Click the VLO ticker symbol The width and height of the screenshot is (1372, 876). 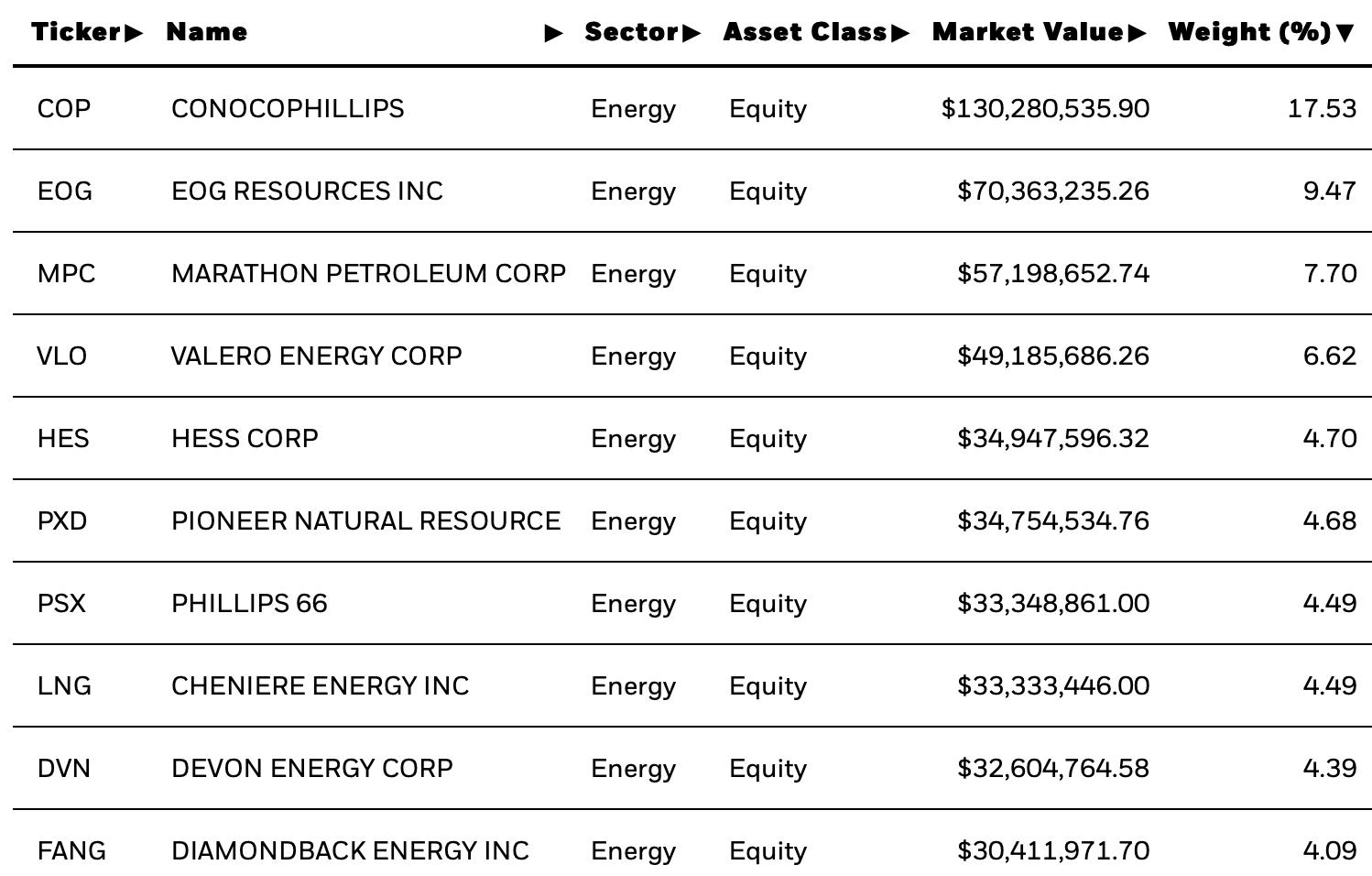(61, 356)
